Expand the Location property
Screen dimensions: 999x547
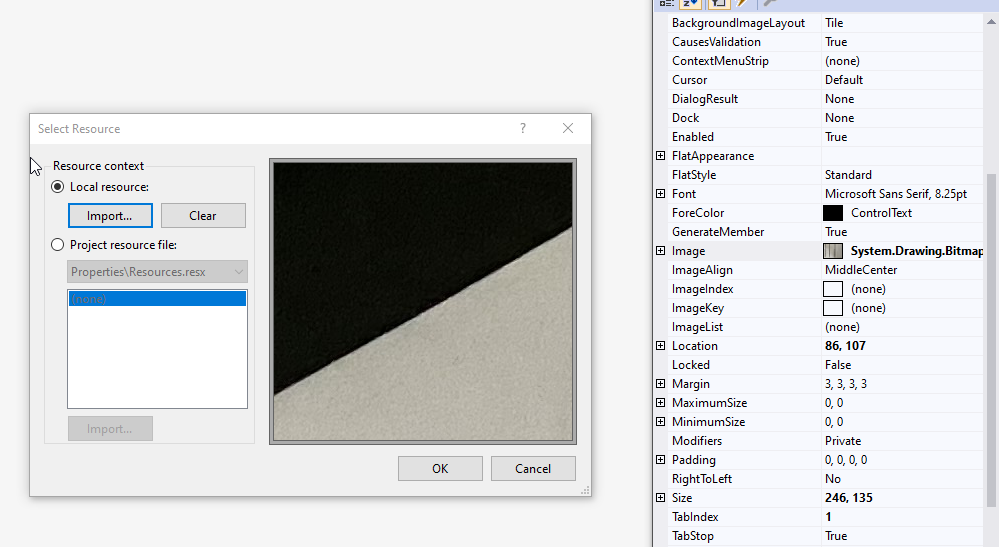pyautogui.click(x=661, y=346)
